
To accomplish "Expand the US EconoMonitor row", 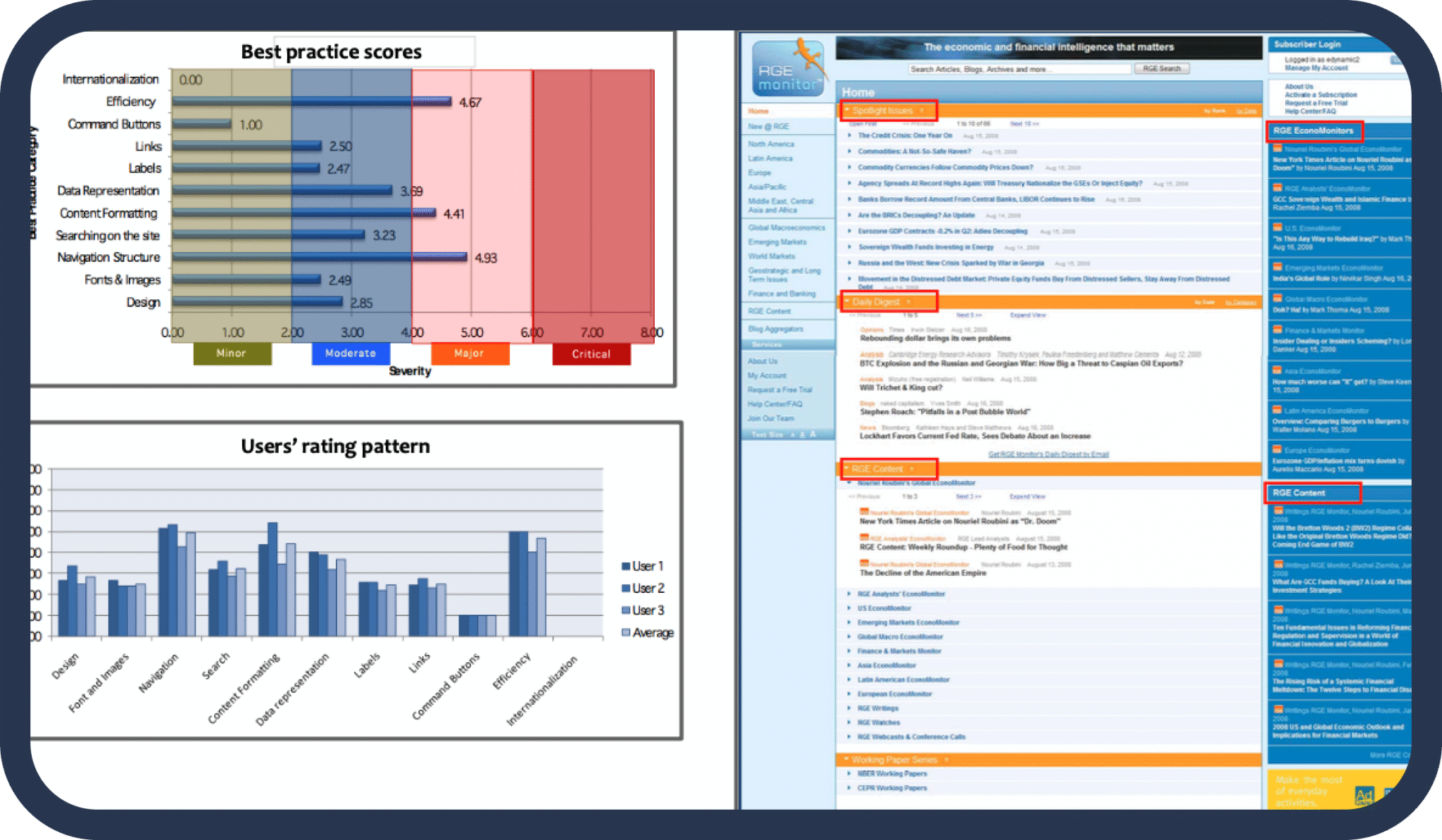I will (x=850, y=608).
